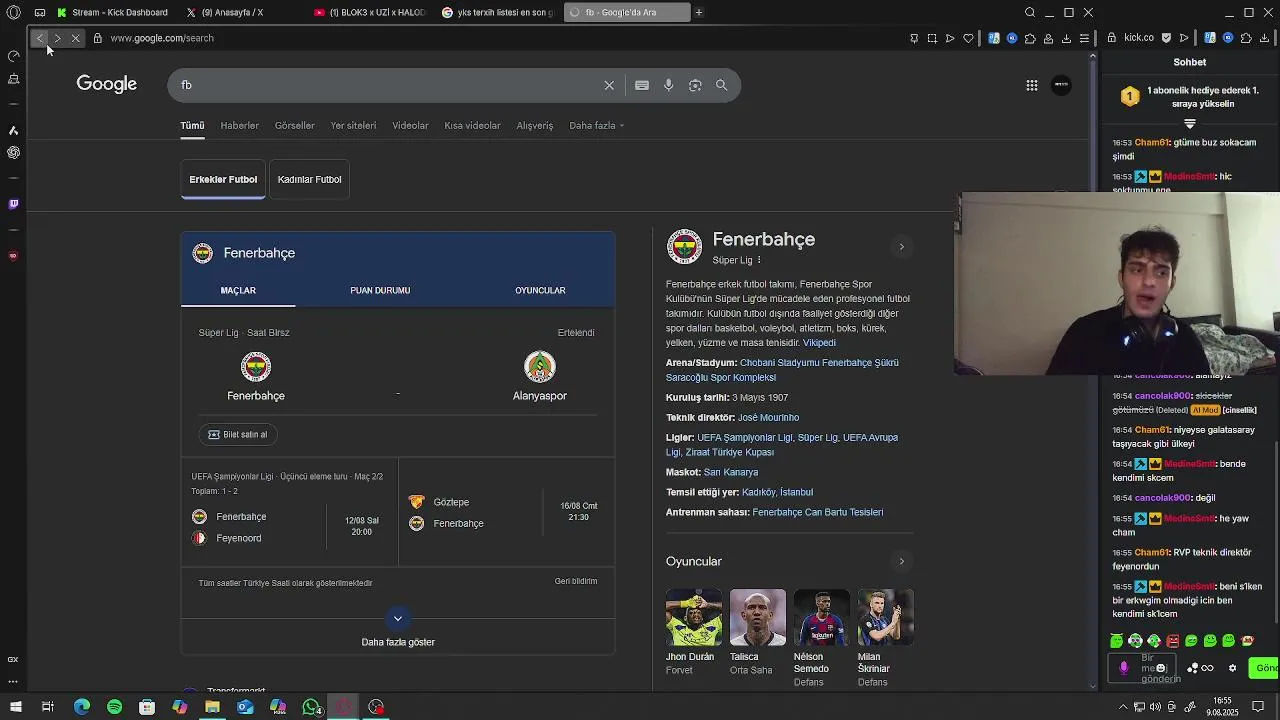The height and width of the screenshot is (720, 1280).
Task: Open Fenerbahçe knowledge panel arrow
Action: point(901,247)
